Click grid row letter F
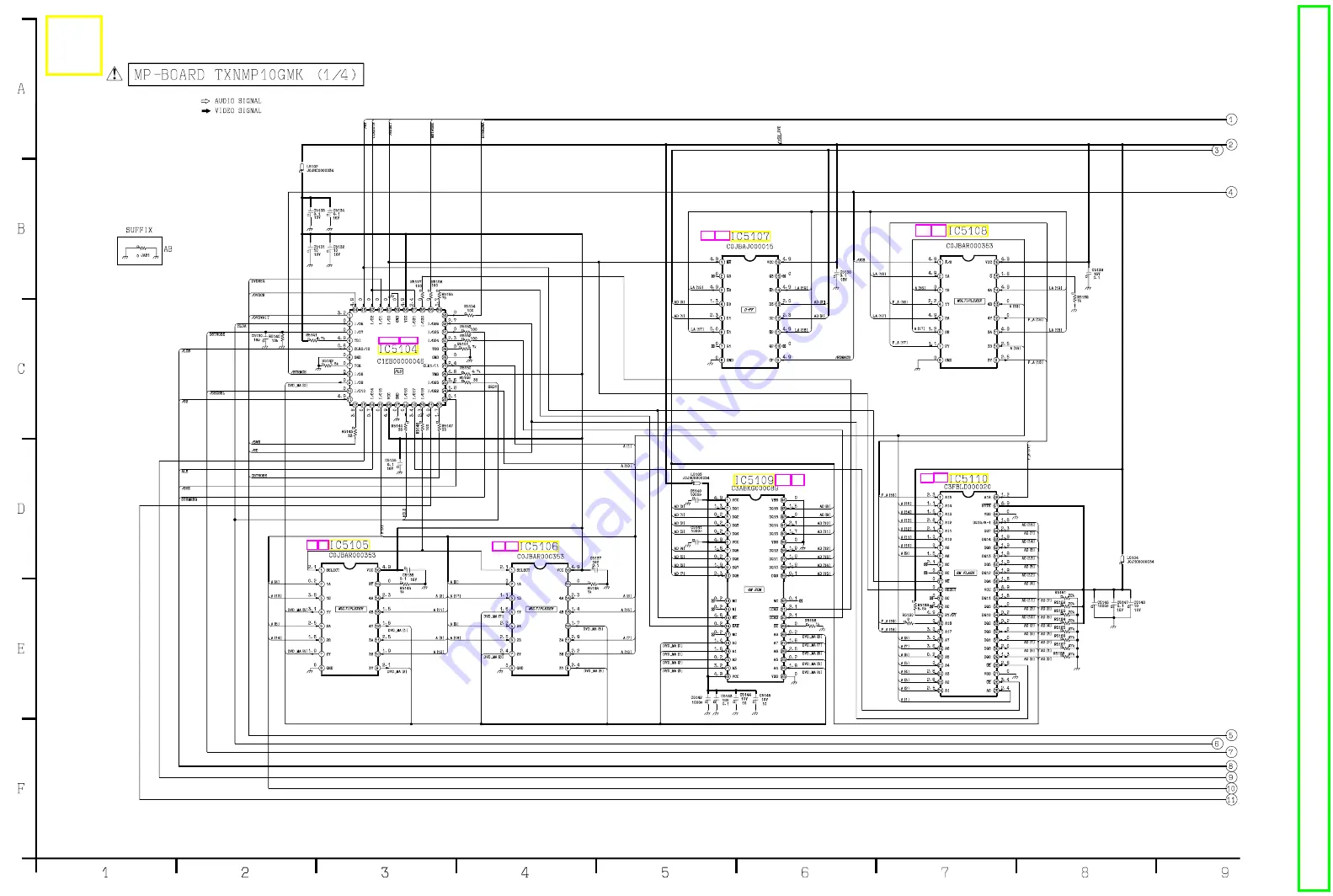This screenshot has width=1333, height=896. [x=21, y=789]
